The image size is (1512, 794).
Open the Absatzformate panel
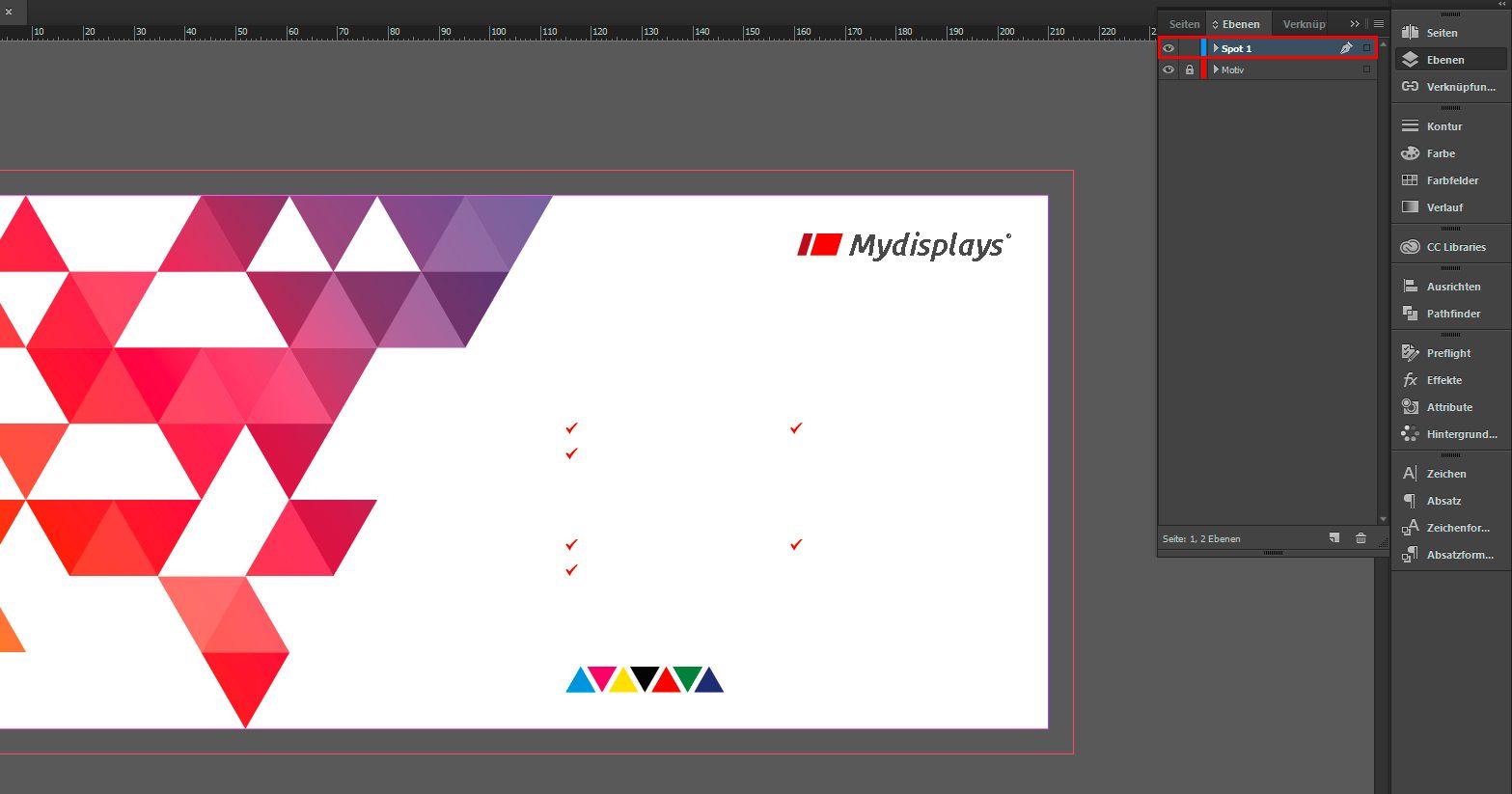[1450, 555]
